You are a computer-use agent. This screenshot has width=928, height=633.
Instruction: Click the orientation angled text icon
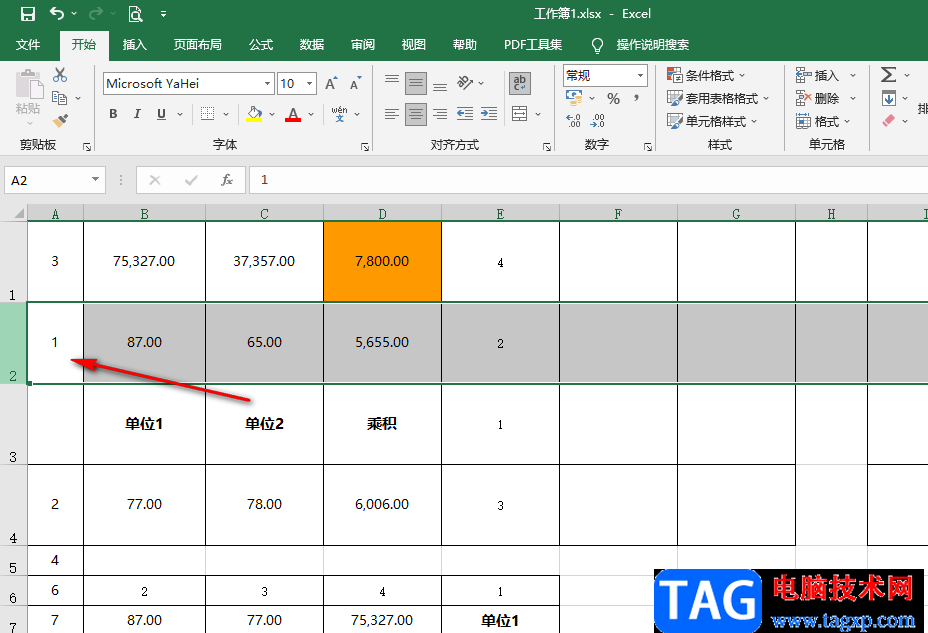465,83
